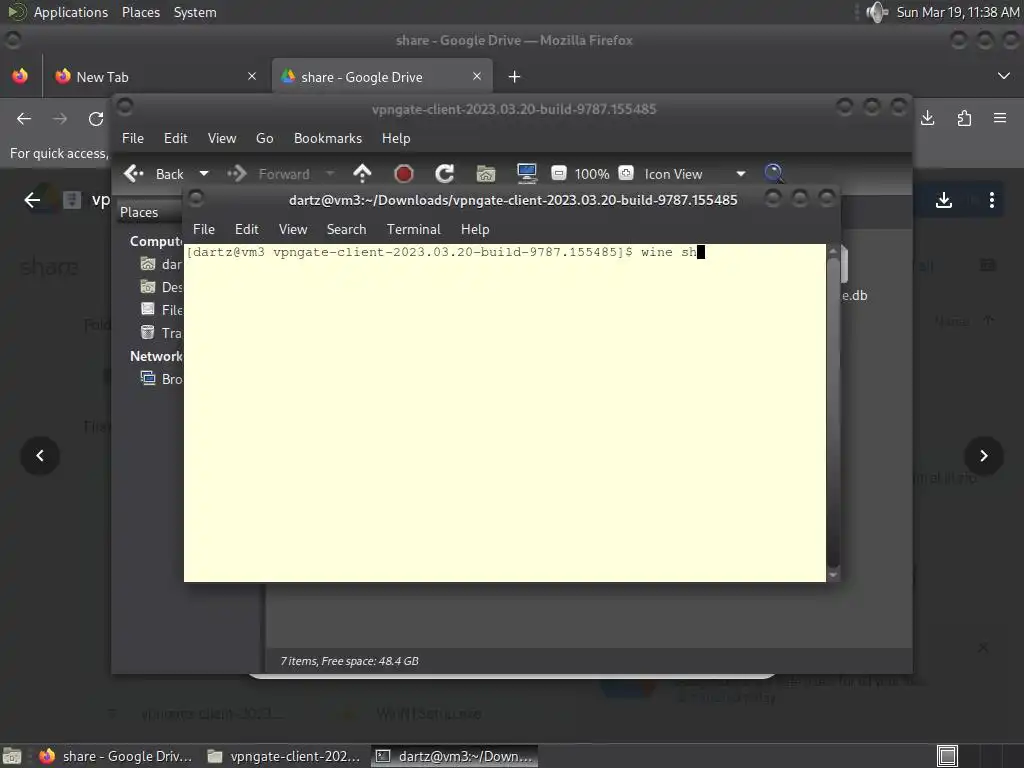This screenshot has height=768, width=1024.
Task: List all Firefox tabs chevron
Action: point(1004,76)
